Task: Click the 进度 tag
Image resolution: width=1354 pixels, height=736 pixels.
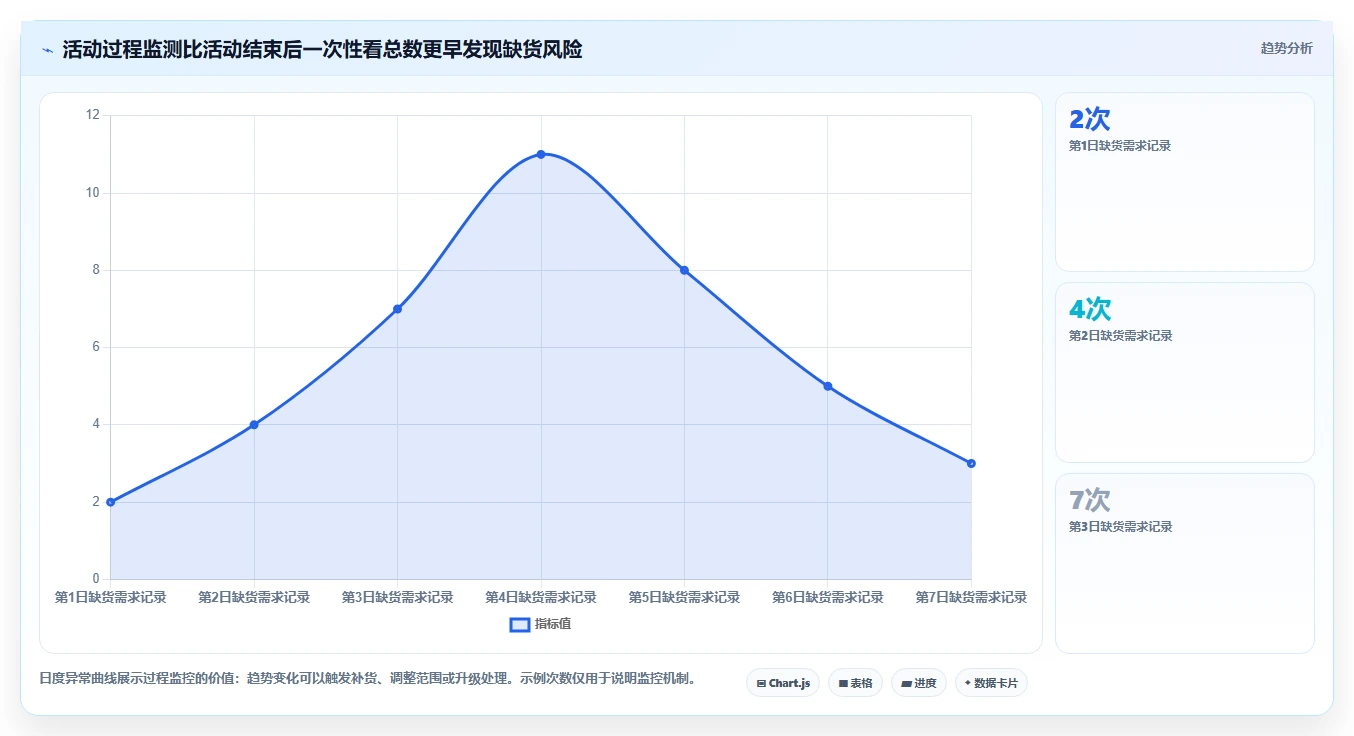Action: click(918, 683)
